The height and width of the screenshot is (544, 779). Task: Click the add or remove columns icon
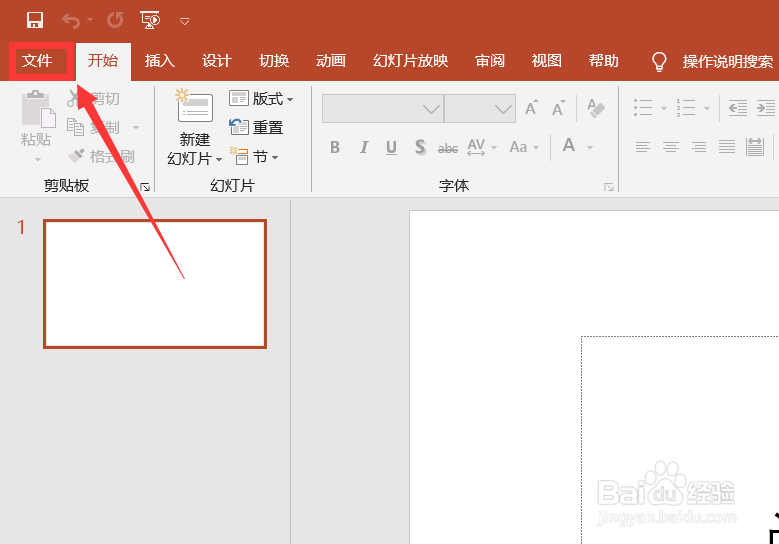coord(755,147)
